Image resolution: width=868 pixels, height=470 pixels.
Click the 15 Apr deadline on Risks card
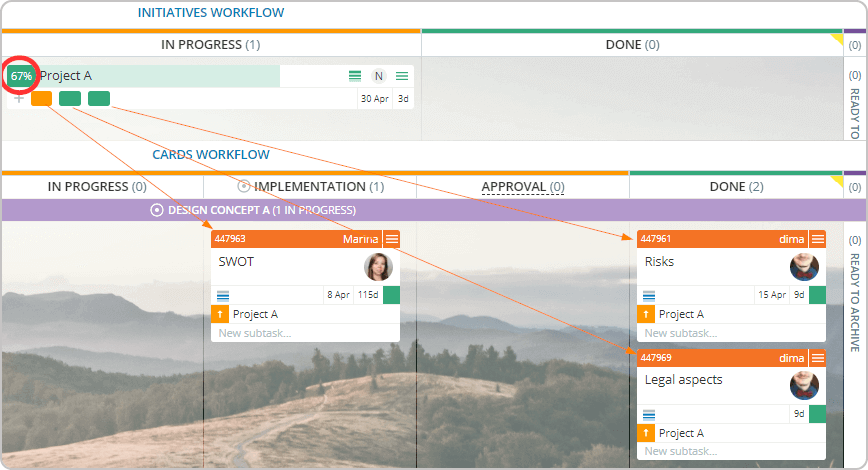(x=772, y=295)
